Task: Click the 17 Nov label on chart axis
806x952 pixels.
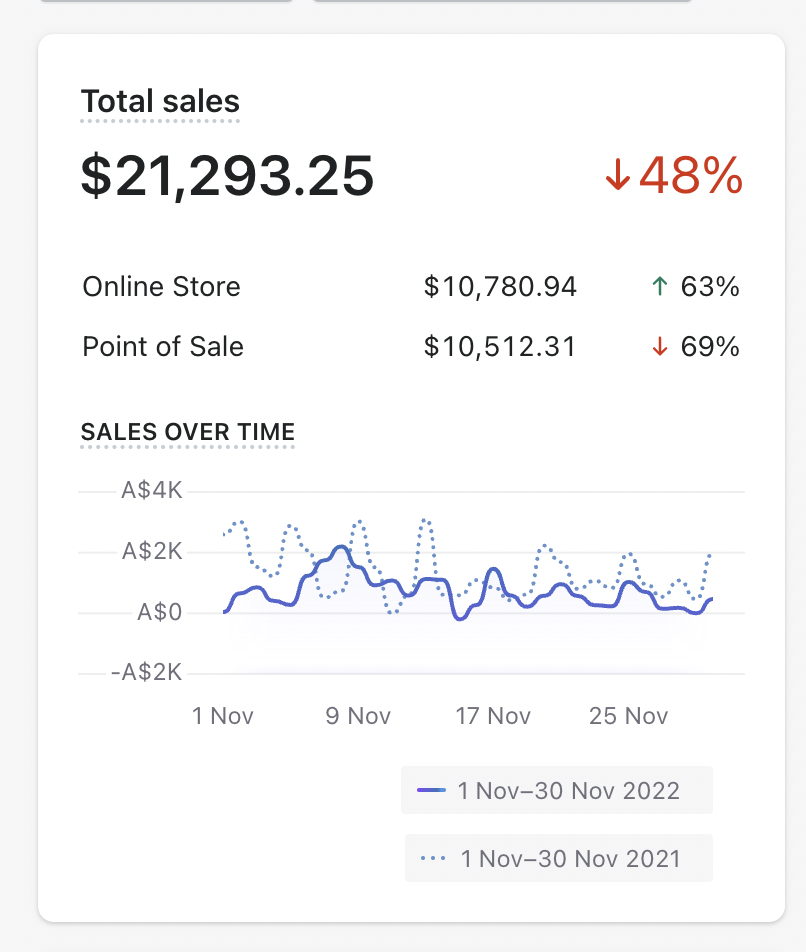Action: click(493, 716)
